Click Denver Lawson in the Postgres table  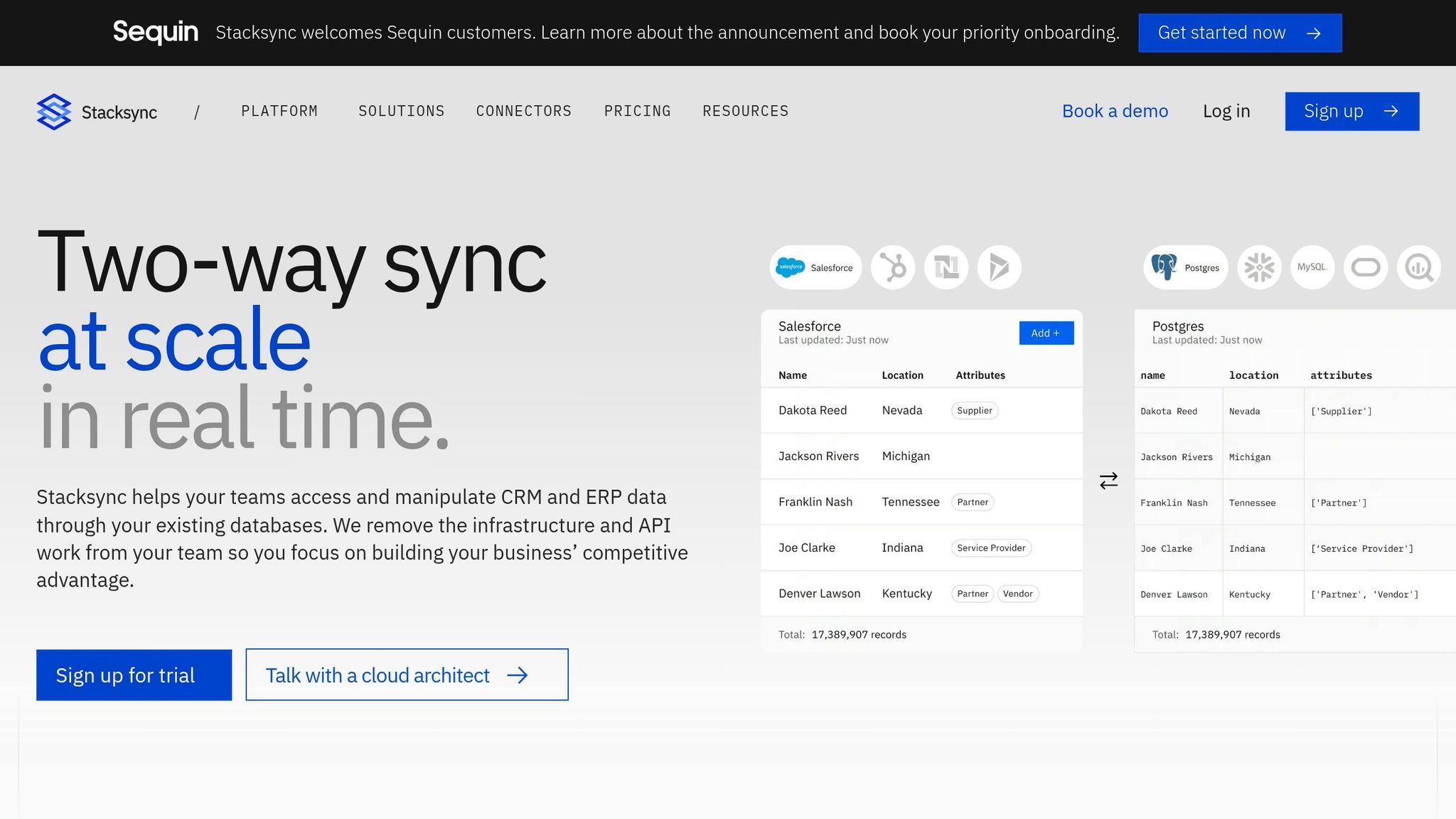pyautogui.click(x=1174, y=595)
